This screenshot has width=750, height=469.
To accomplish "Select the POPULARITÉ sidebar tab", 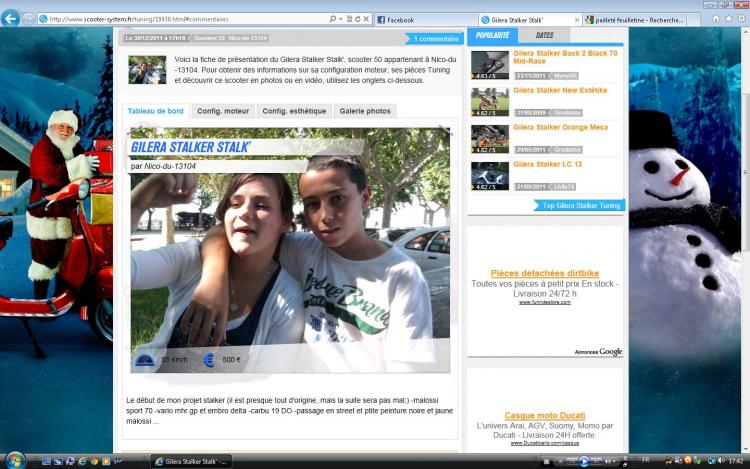I will [492, 35].
